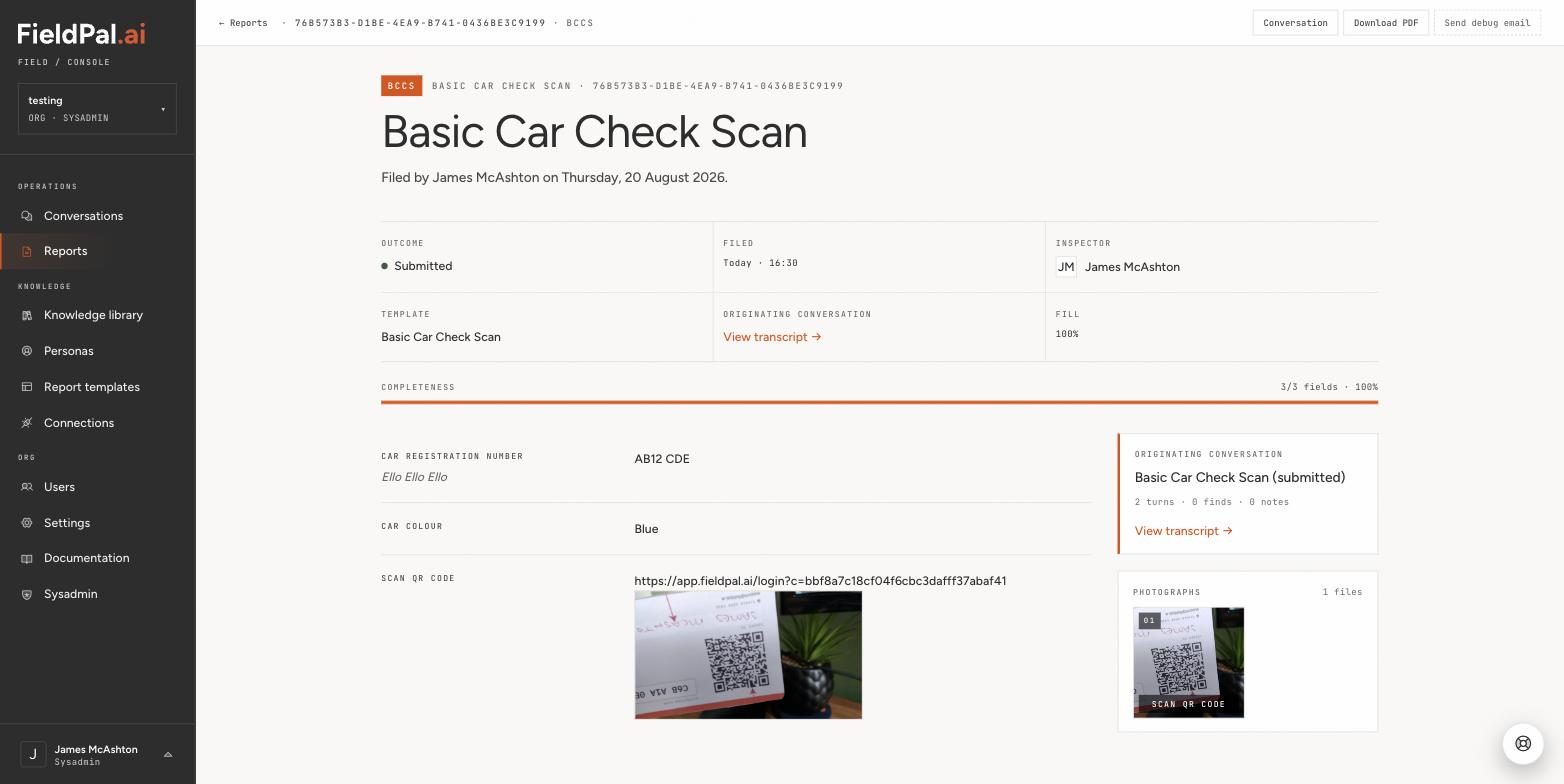Click the Reports document icon
Viewport: 1564px width, 784px height.
(x=27, y=251)
